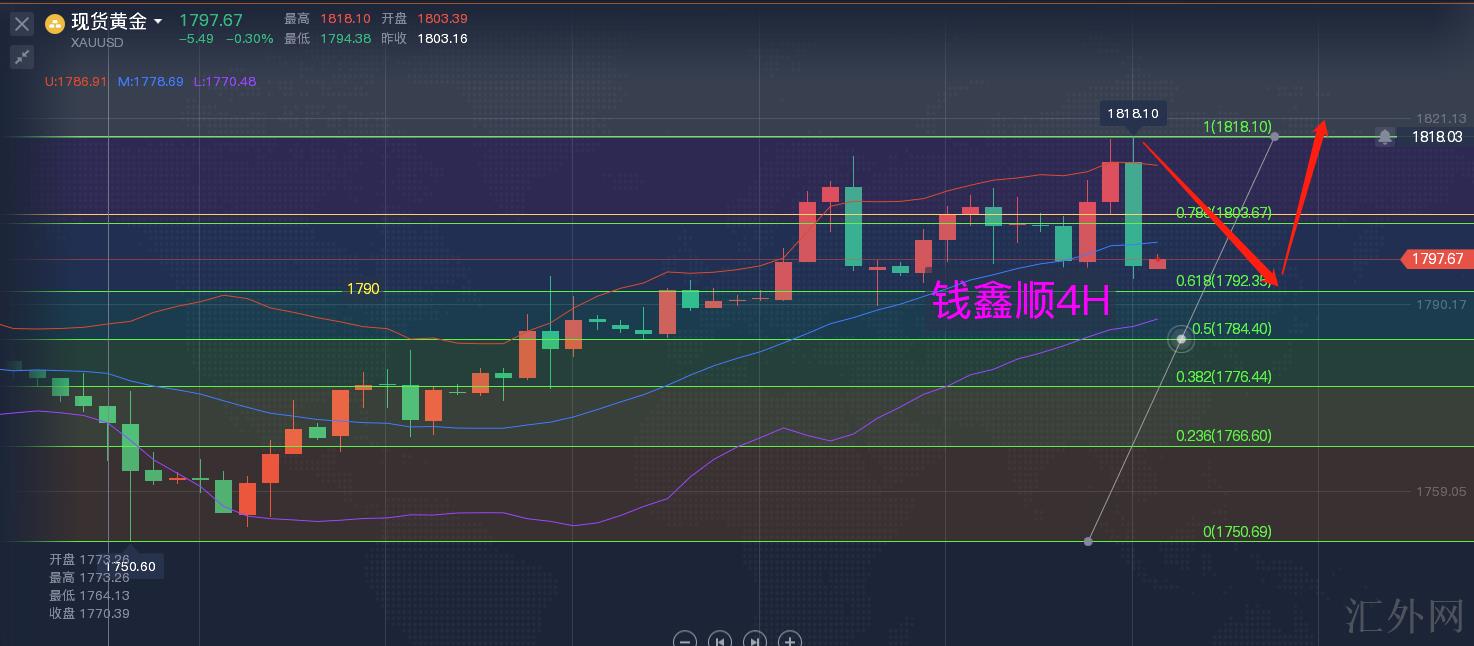Select the yellow 1790 price annotation
This screenshot has width=1474, height=646.
tap(363, 289)
